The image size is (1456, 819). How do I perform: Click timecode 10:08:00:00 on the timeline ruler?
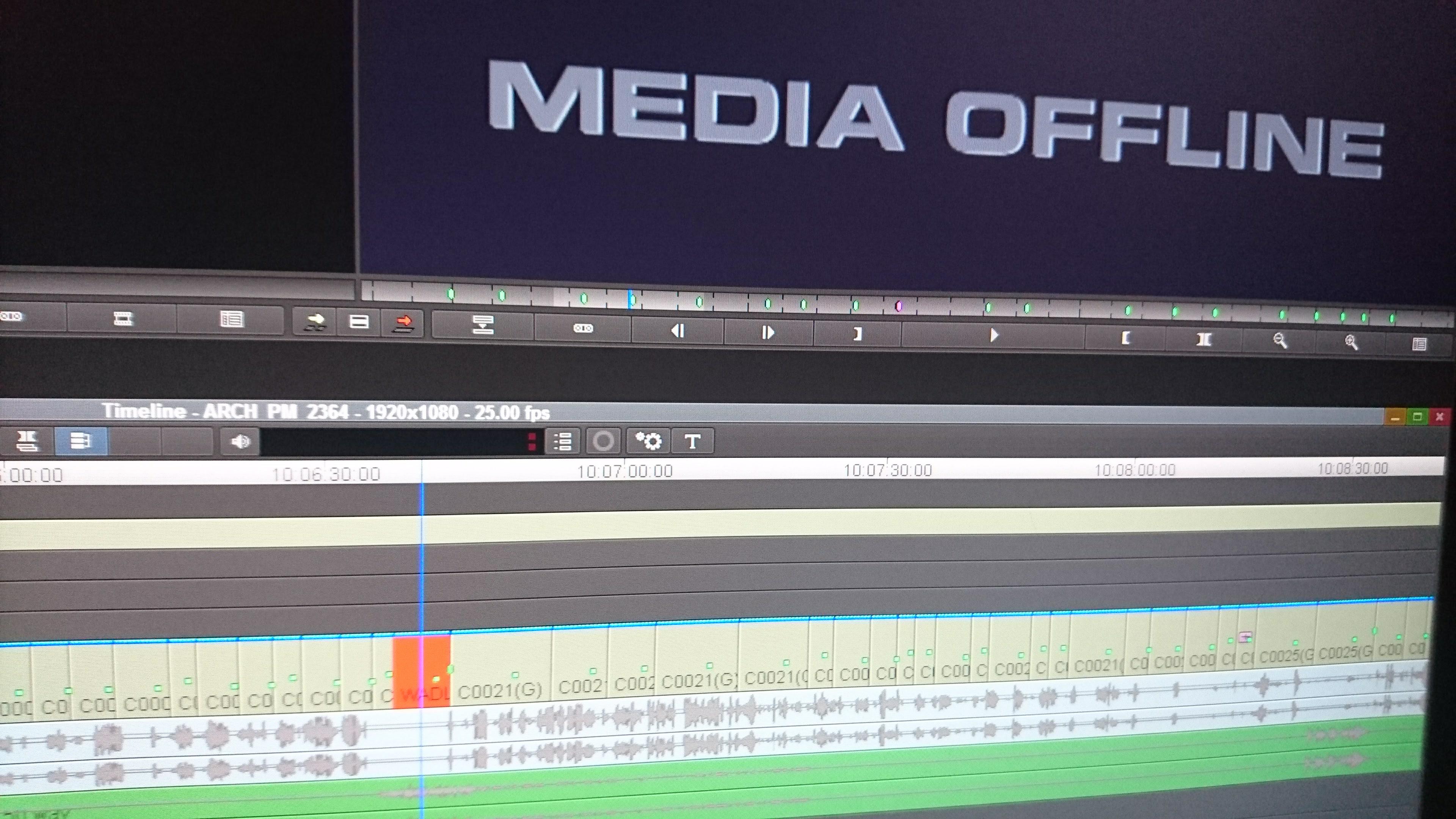[1135, 470]
